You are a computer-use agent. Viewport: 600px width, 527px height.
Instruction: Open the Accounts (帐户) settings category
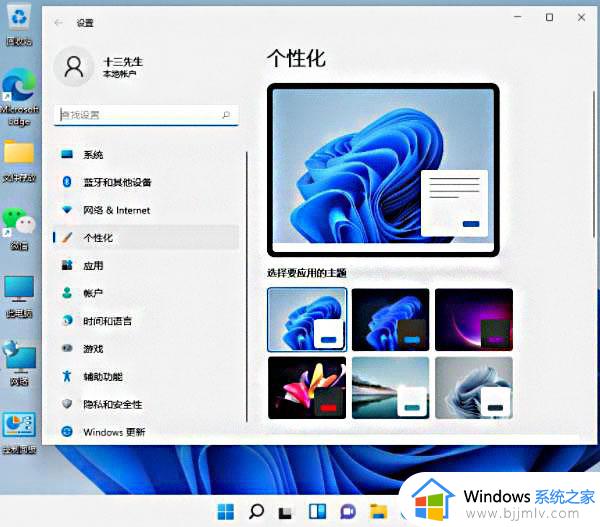pos(145,293)
